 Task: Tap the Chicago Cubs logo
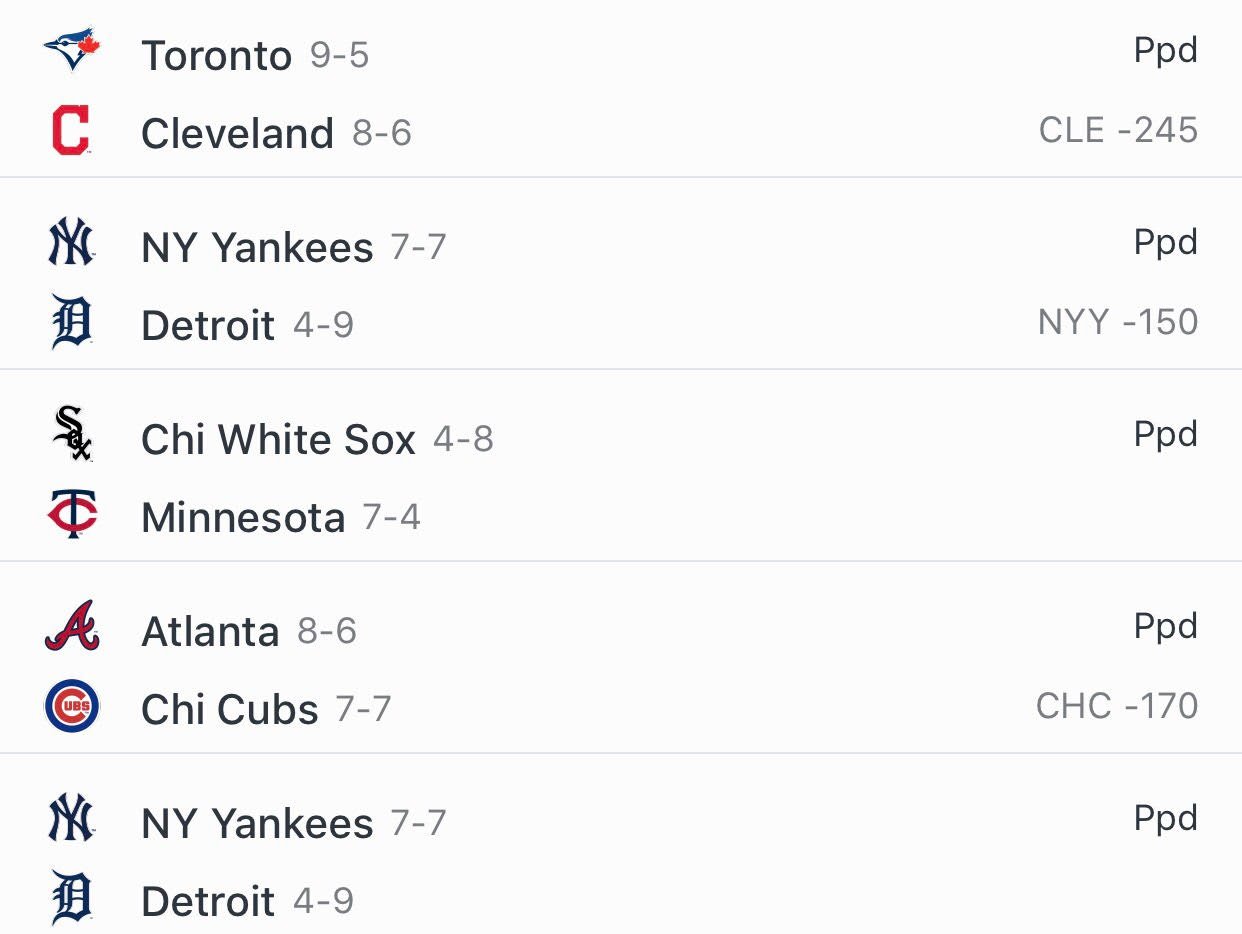(72, 706)
